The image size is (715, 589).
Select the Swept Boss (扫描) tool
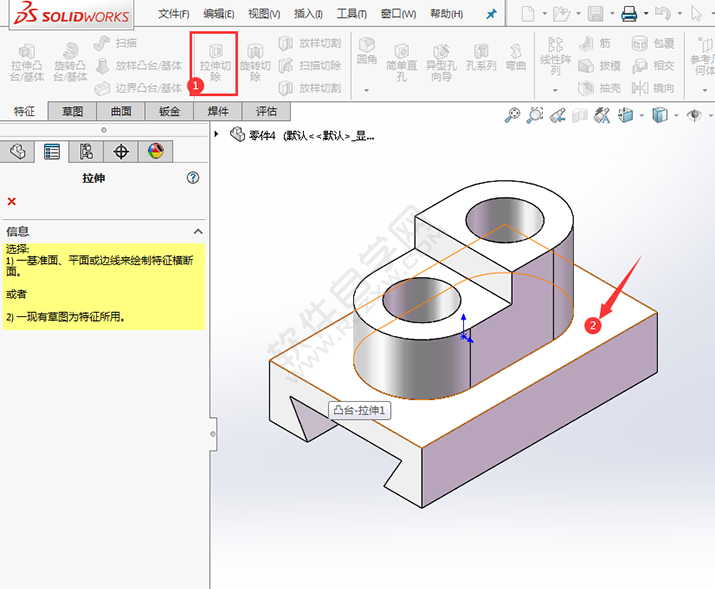tap(115, 43)
